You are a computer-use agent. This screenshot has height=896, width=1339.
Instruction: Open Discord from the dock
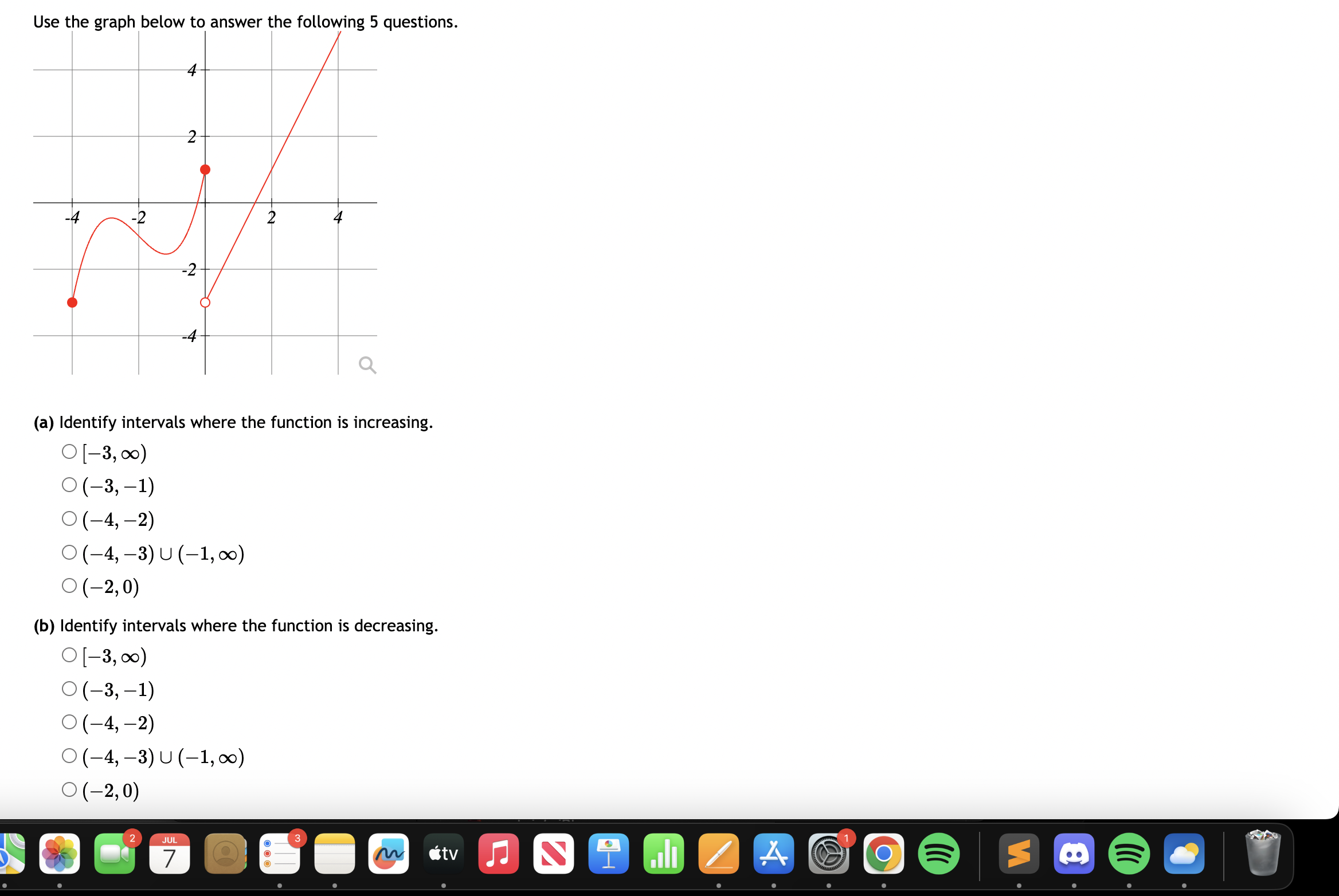point(1073,854)
